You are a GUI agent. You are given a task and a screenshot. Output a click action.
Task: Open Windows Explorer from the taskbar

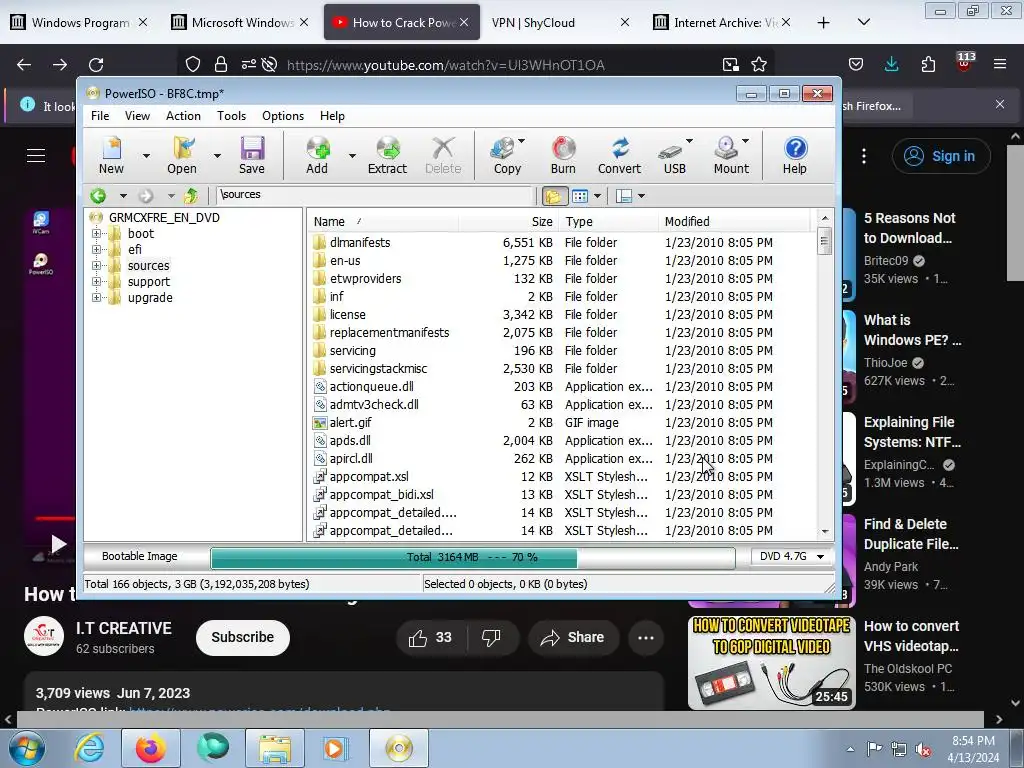click(275, 748)
